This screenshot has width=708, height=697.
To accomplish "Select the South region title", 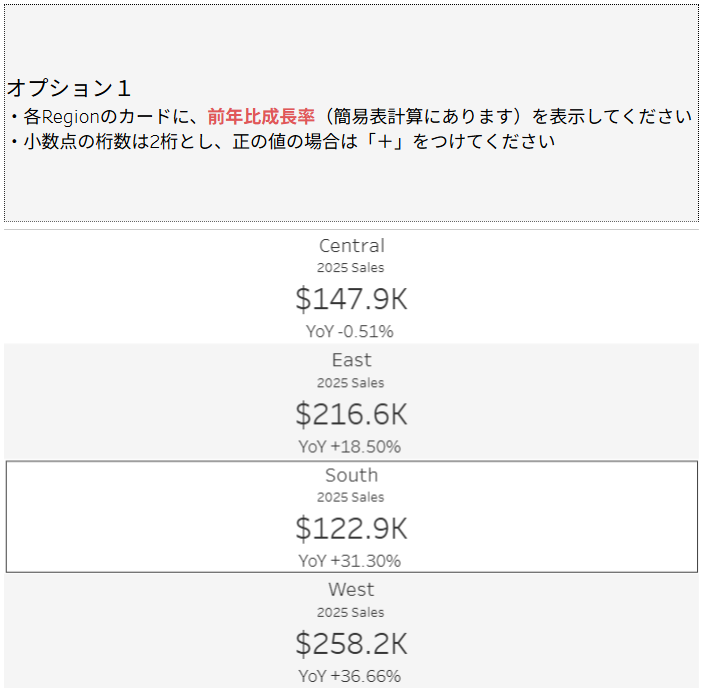I will (351, 475).
